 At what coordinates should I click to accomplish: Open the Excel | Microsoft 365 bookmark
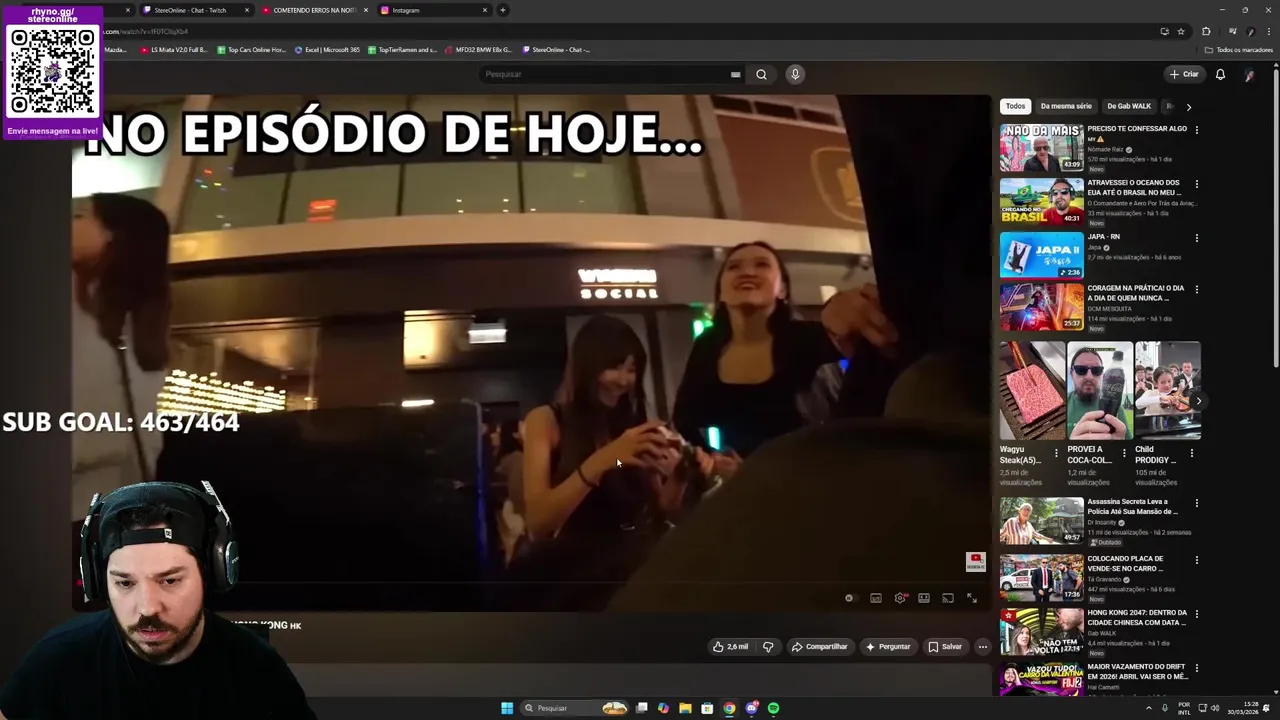click(327, 49)
